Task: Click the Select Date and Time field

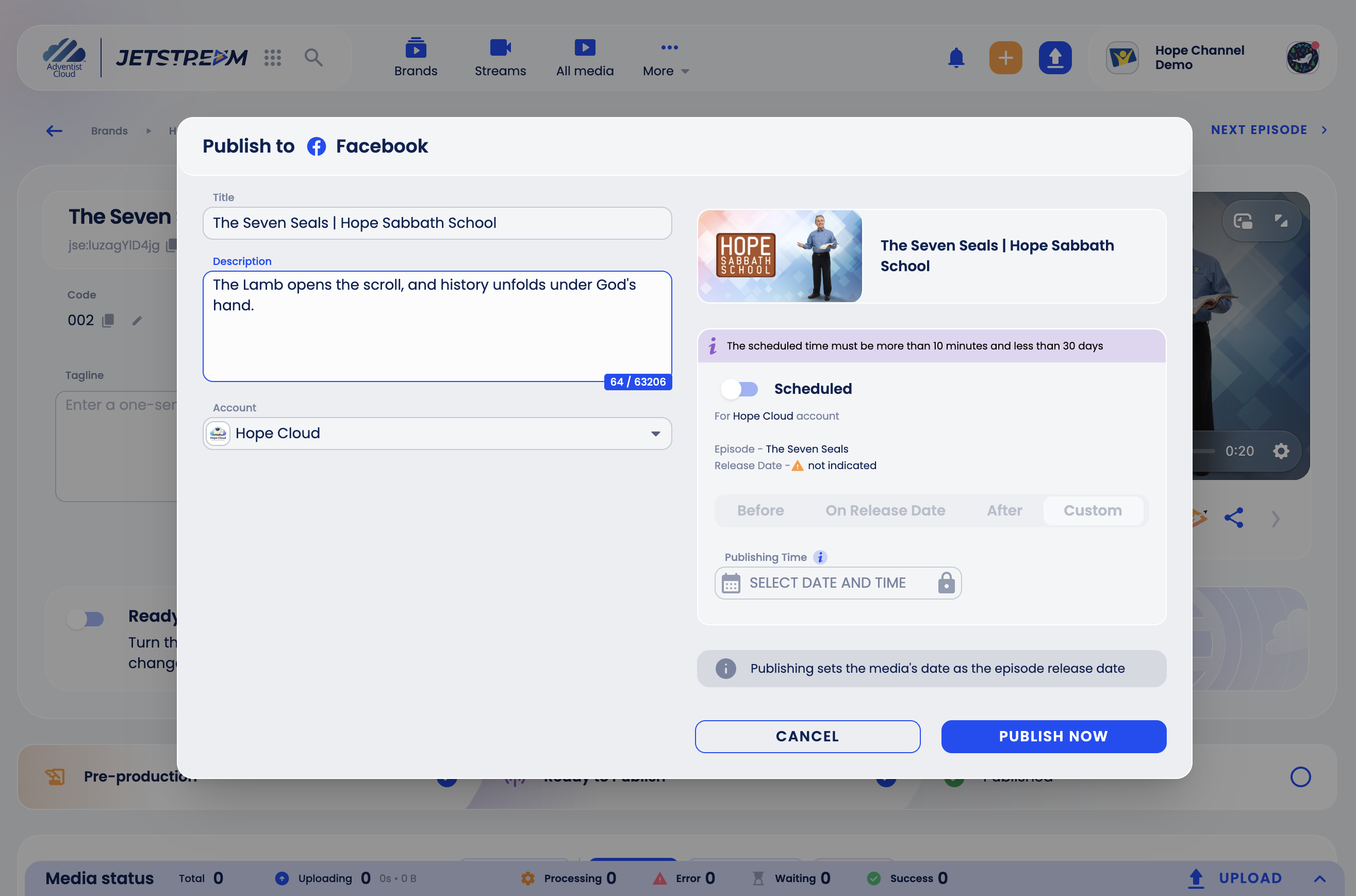Action: tap(838, 583)
